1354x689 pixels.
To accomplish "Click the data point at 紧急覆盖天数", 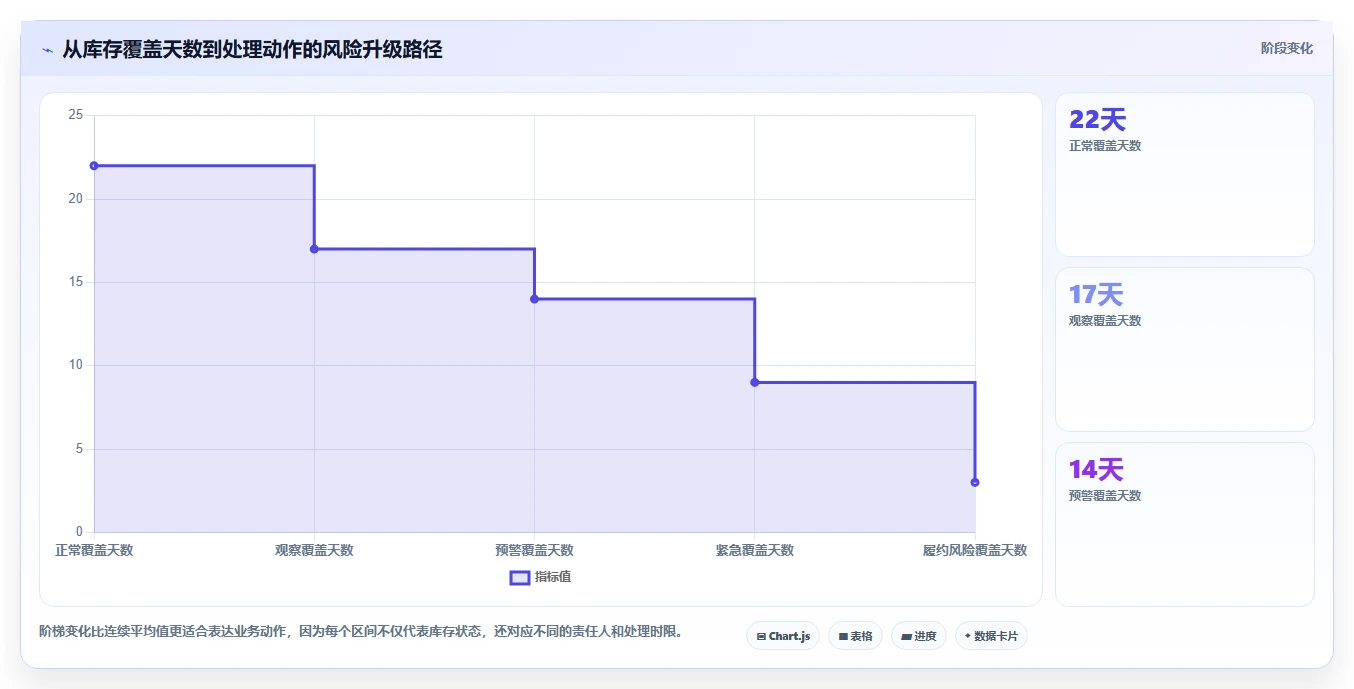I will pyautogui.click(x=754, y=382).
